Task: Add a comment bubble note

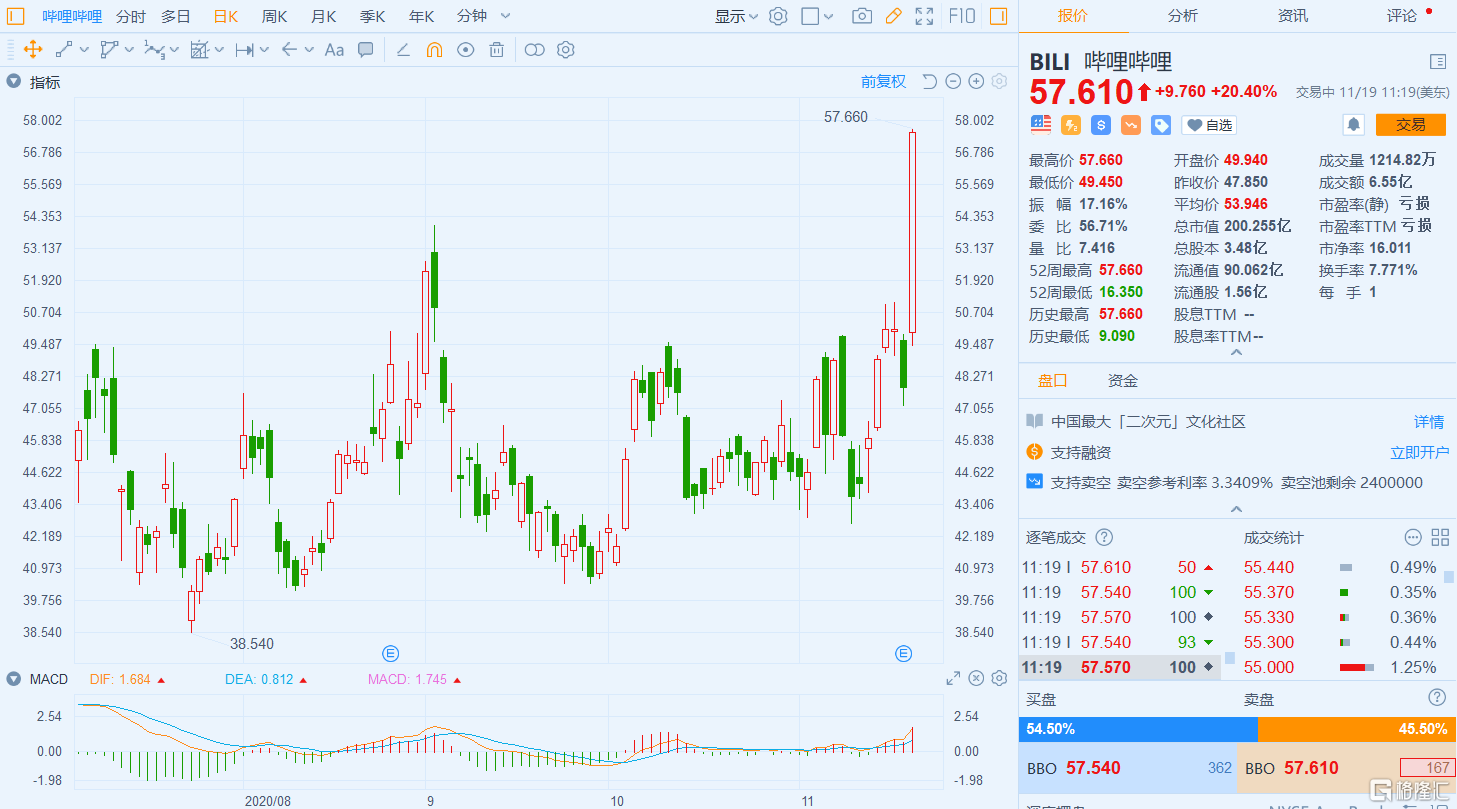Action: point(366,49)
